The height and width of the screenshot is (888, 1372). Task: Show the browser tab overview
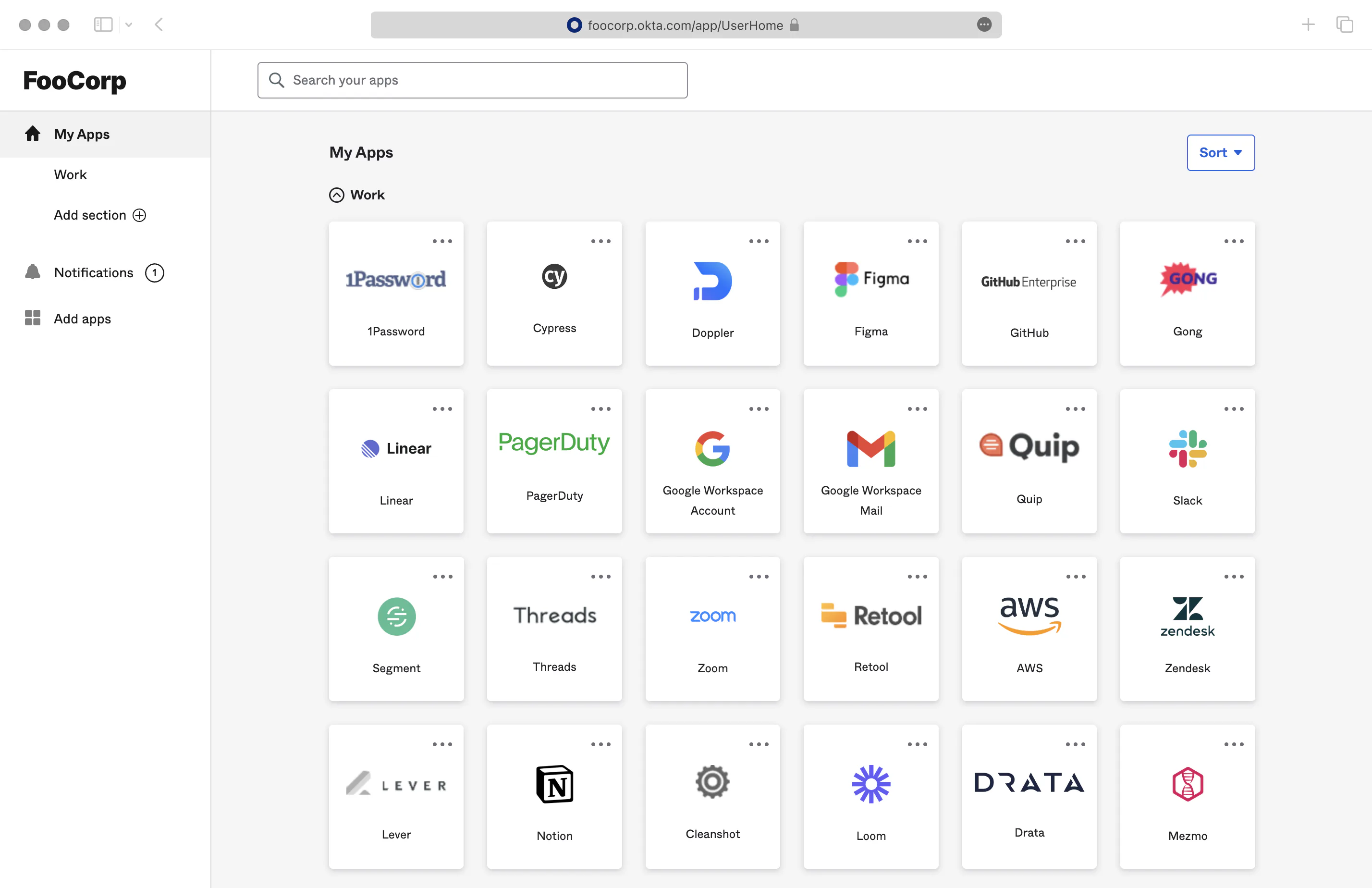coord(1344,24)
